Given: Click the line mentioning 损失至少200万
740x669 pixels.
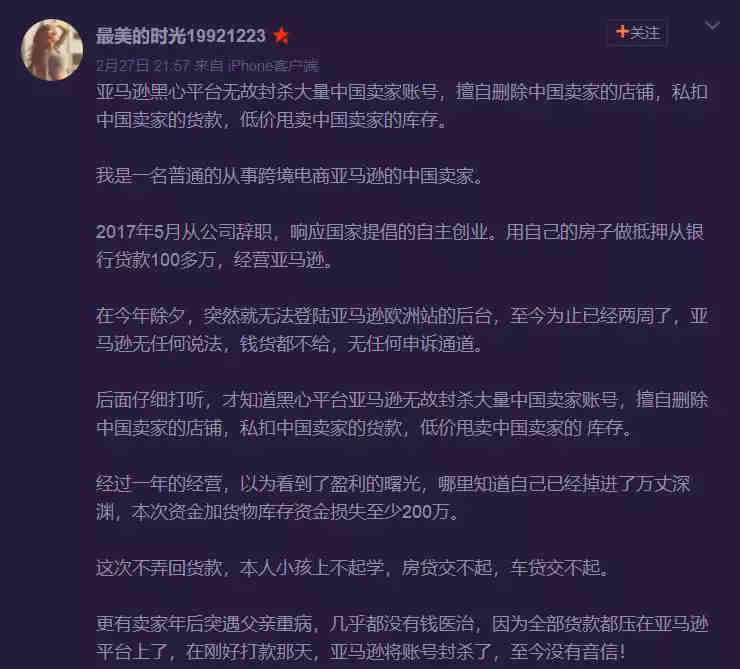Looking at the screenshot, I should (278, 511).
